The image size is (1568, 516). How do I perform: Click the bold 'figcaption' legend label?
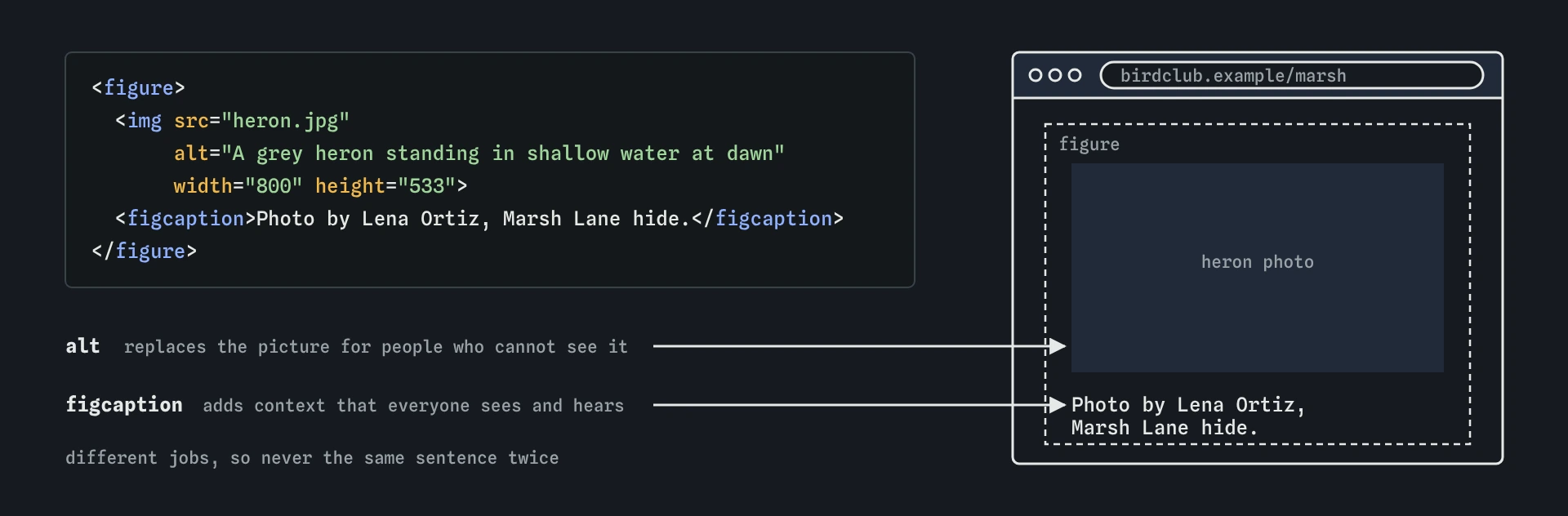124,405
